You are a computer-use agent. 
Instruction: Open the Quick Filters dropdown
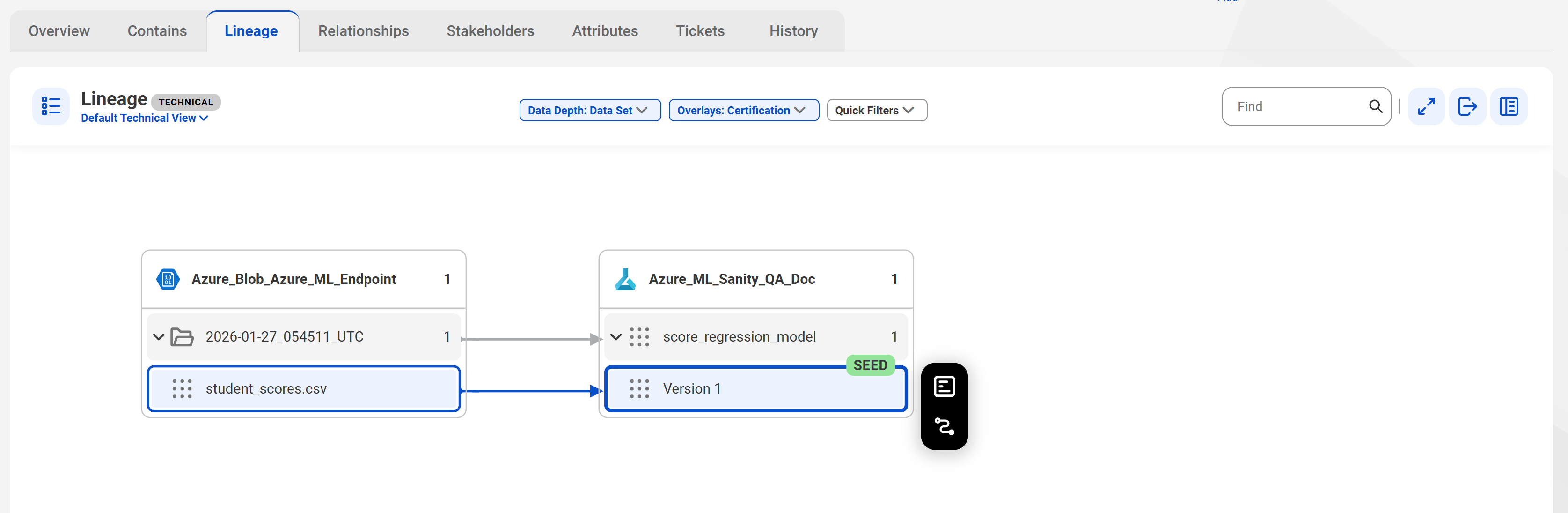[x=877, y=110]
